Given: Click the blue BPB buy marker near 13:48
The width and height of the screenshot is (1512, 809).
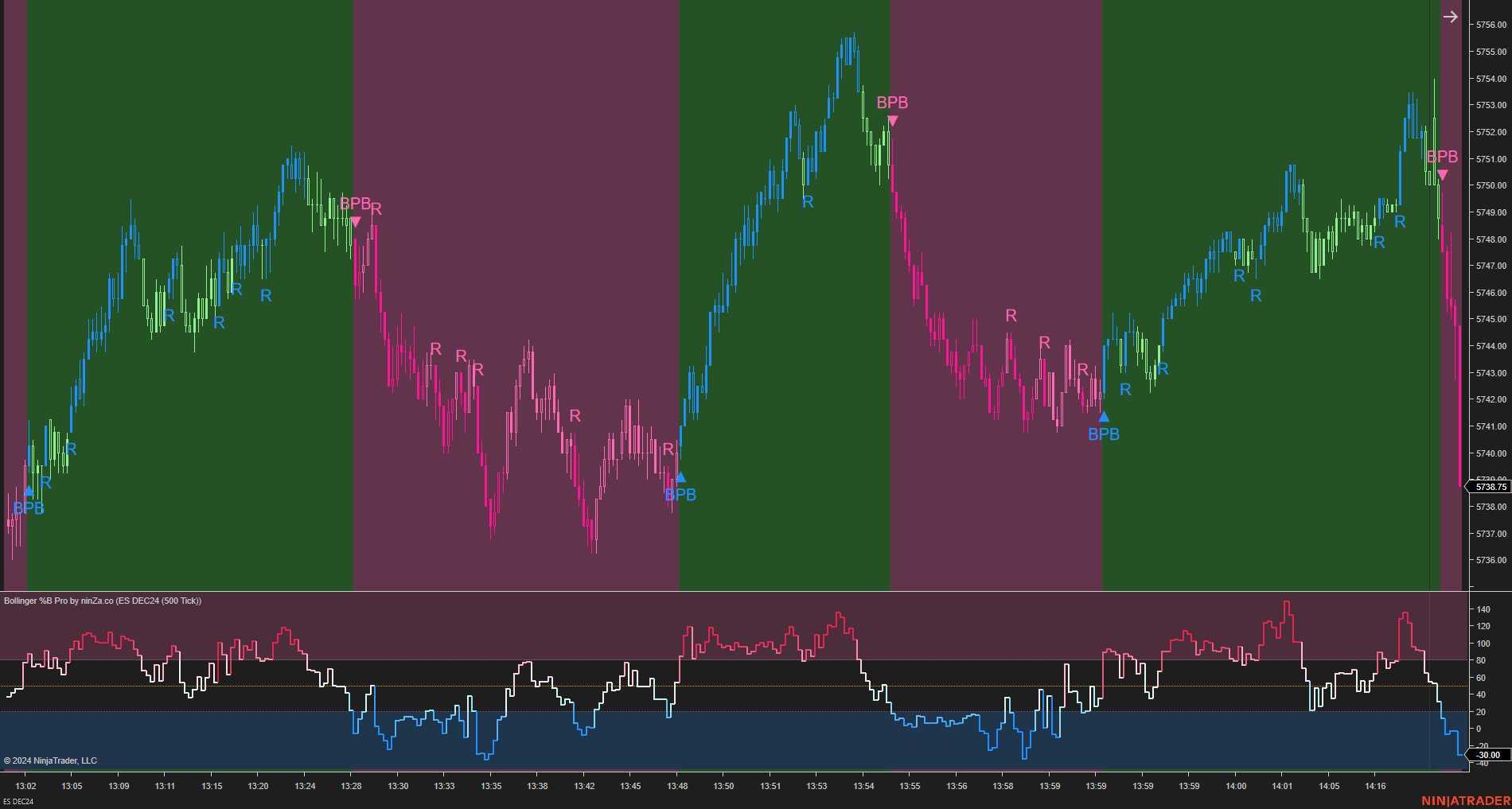Looking at the screenshot, I should [x=680, y=476].
